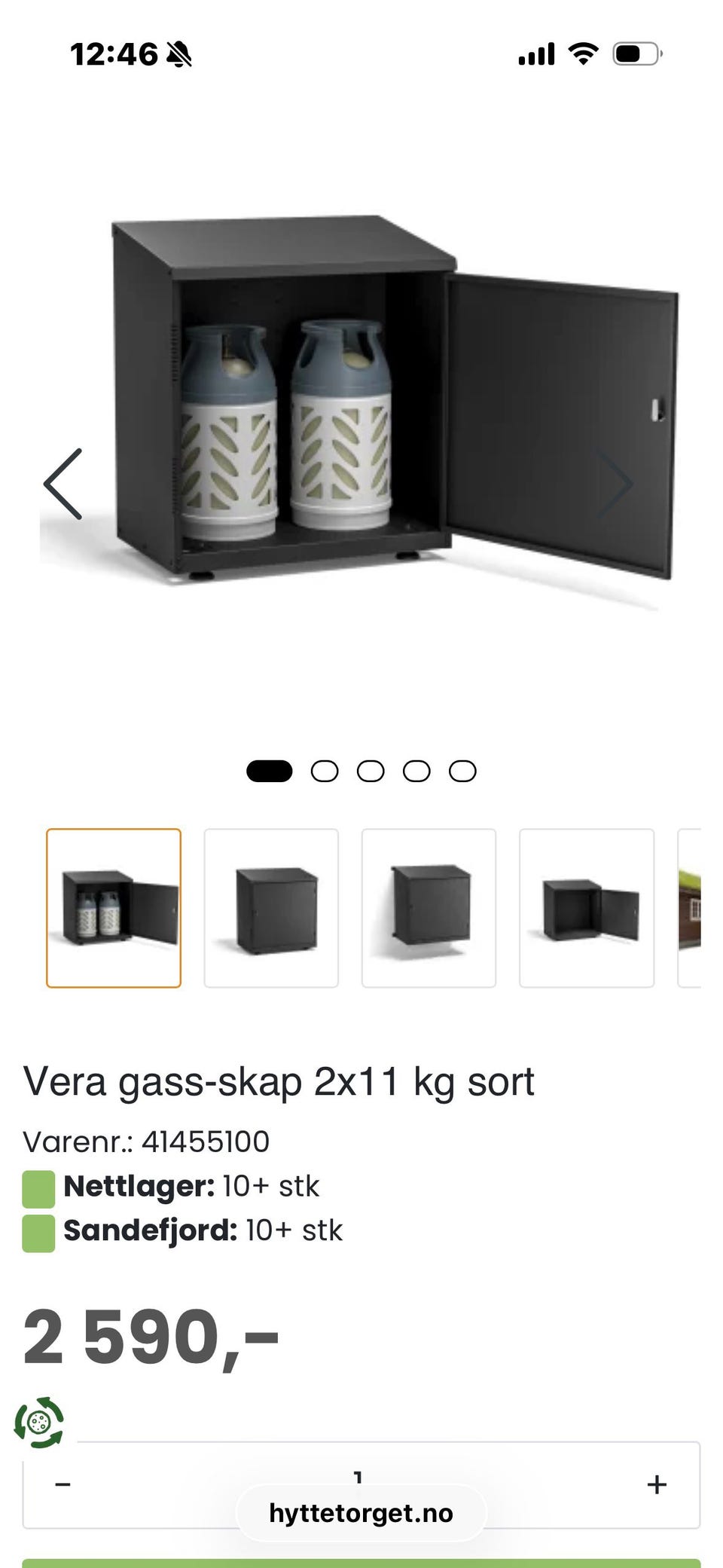This screenshot has width=723, height=1568.
Task: Decrease quantity with the minus button
Action: 63,1484
